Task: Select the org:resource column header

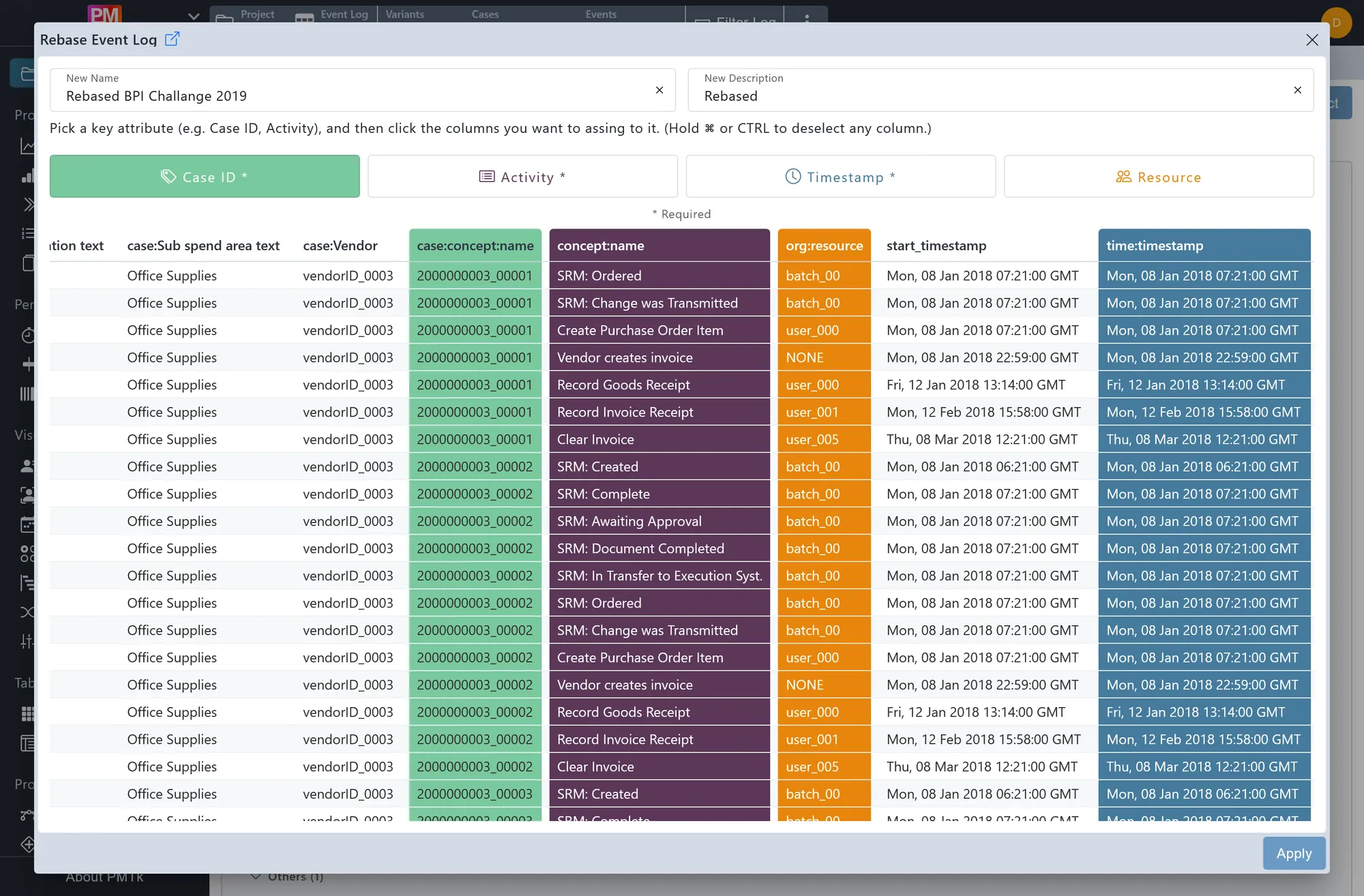Action: [824, 245]
